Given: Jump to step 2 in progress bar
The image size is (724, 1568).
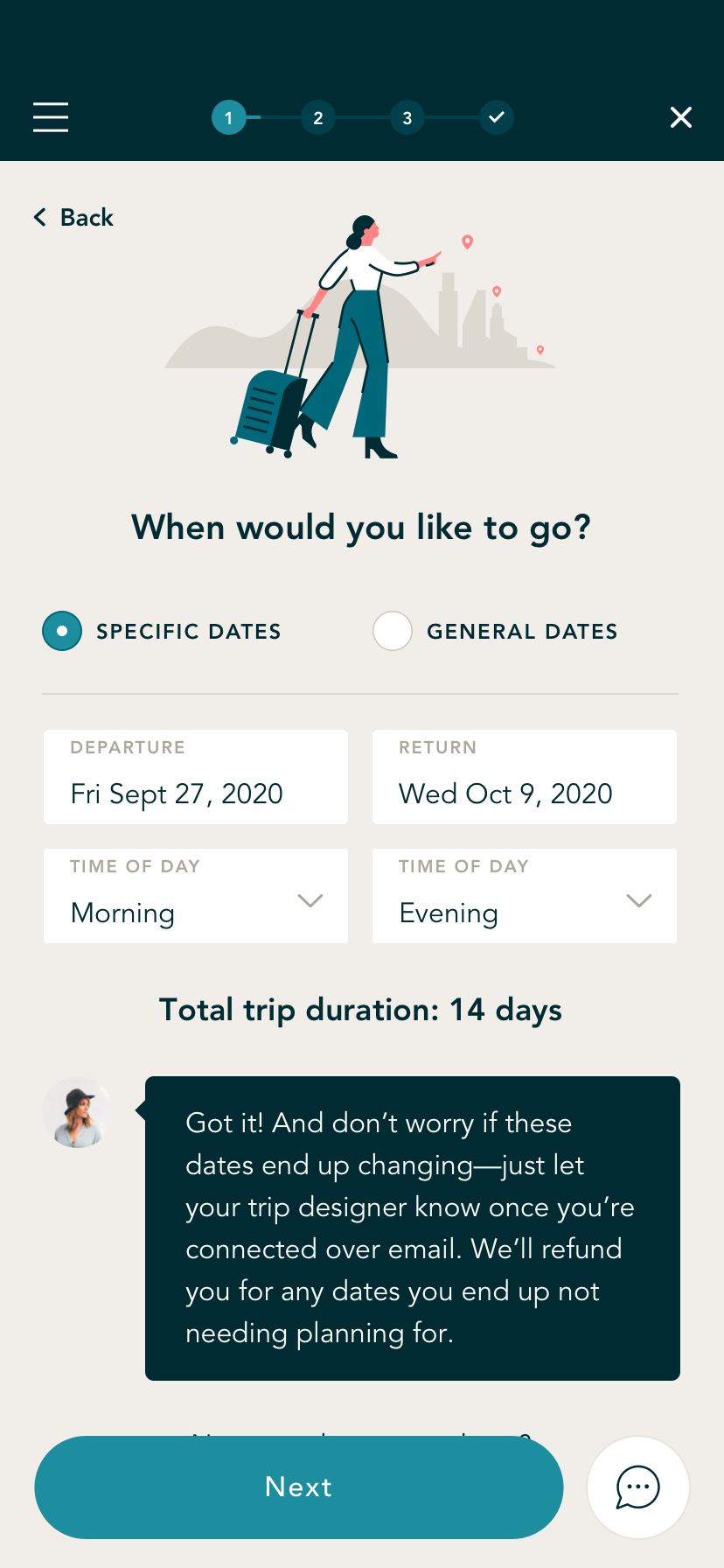Looking at the screenshot, I should [x=318, y=117].
